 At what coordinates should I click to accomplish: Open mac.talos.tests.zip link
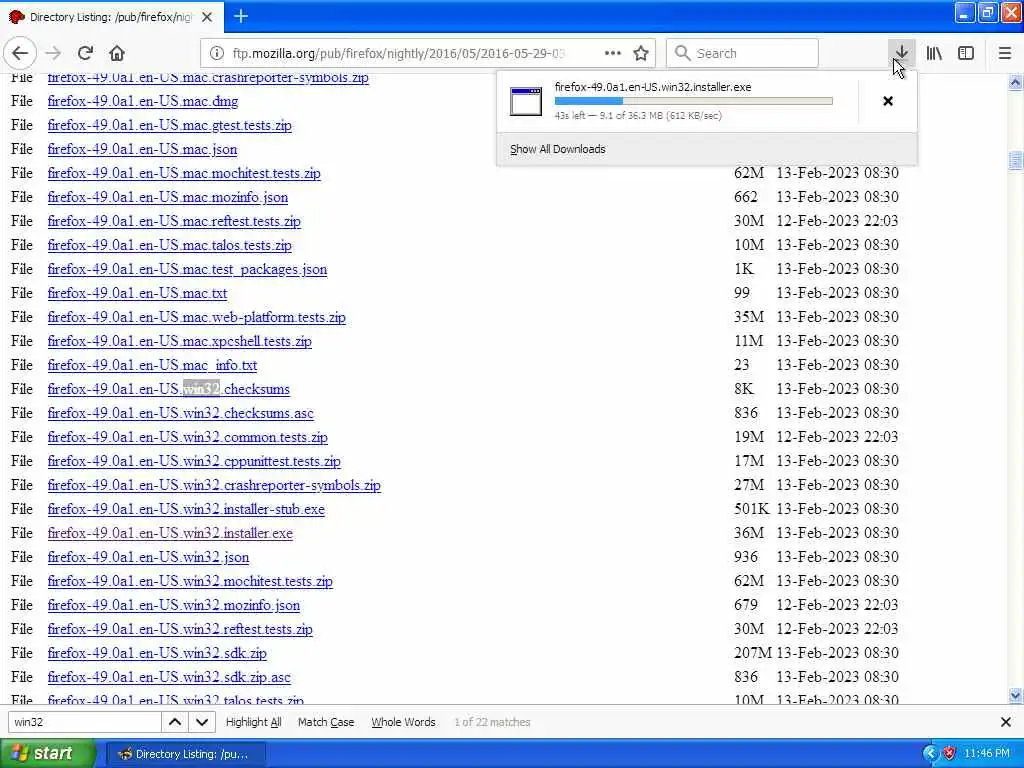pos(169,246)
